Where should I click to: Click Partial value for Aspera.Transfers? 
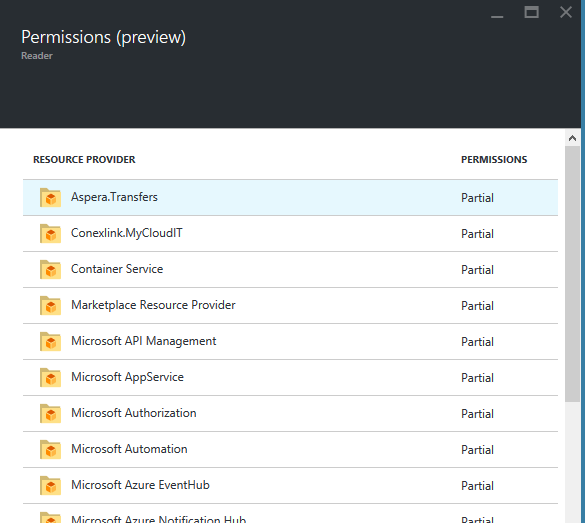click(477, 198)
